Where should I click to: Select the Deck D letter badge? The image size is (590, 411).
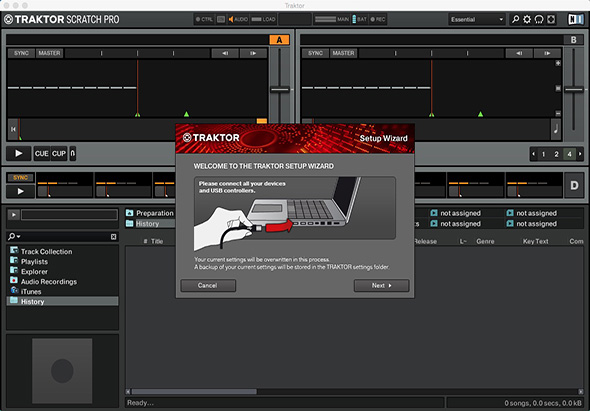574,185
